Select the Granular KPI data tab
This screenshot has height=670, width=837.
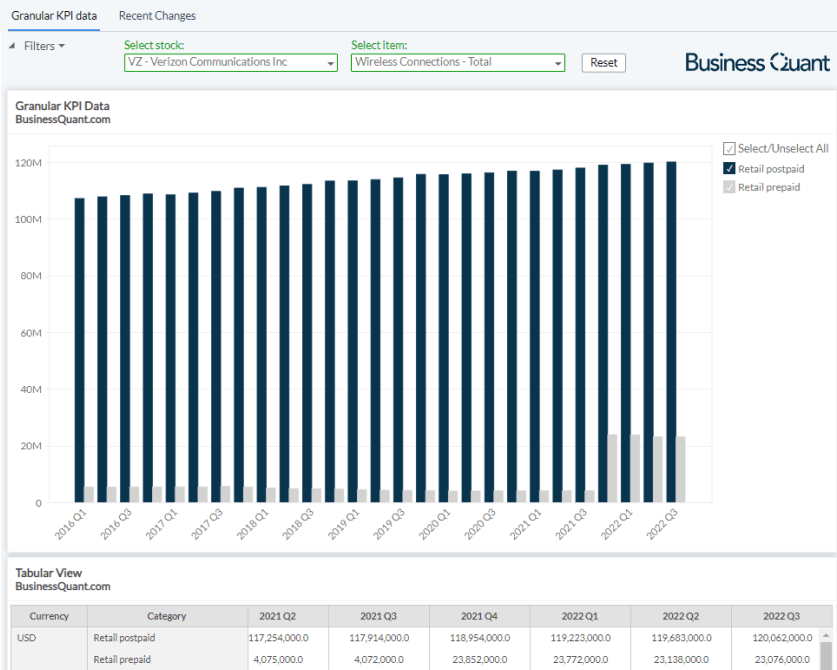pos(54,16)
